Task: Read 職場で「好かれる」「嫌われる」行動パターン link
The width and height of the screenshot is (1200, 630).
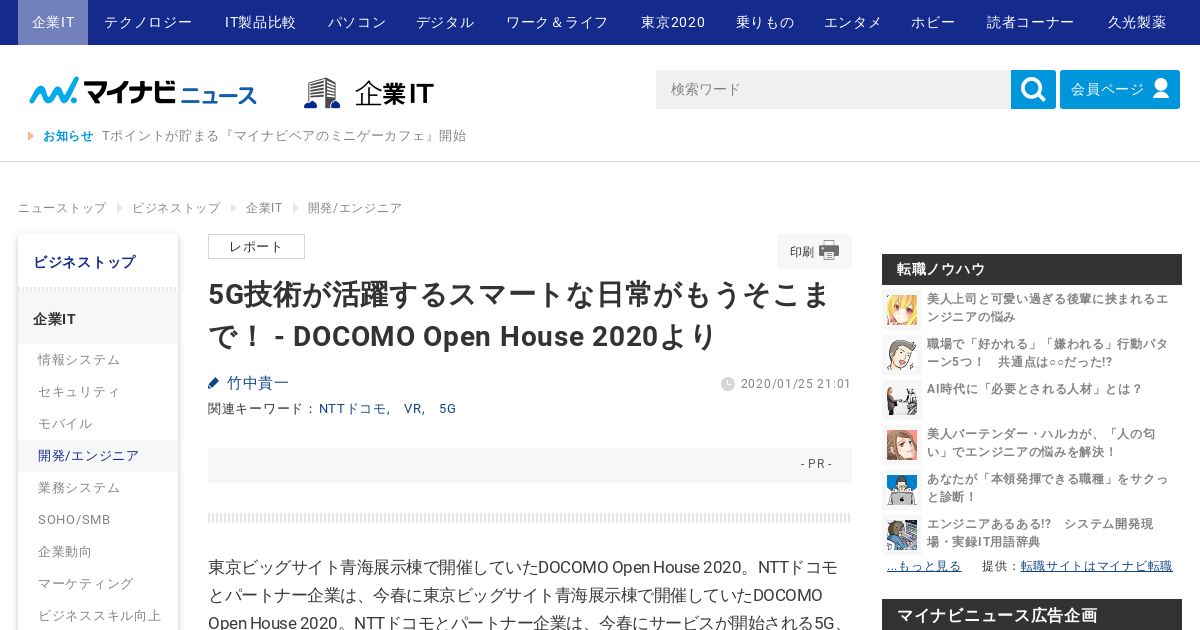Action: [1047, 353]
